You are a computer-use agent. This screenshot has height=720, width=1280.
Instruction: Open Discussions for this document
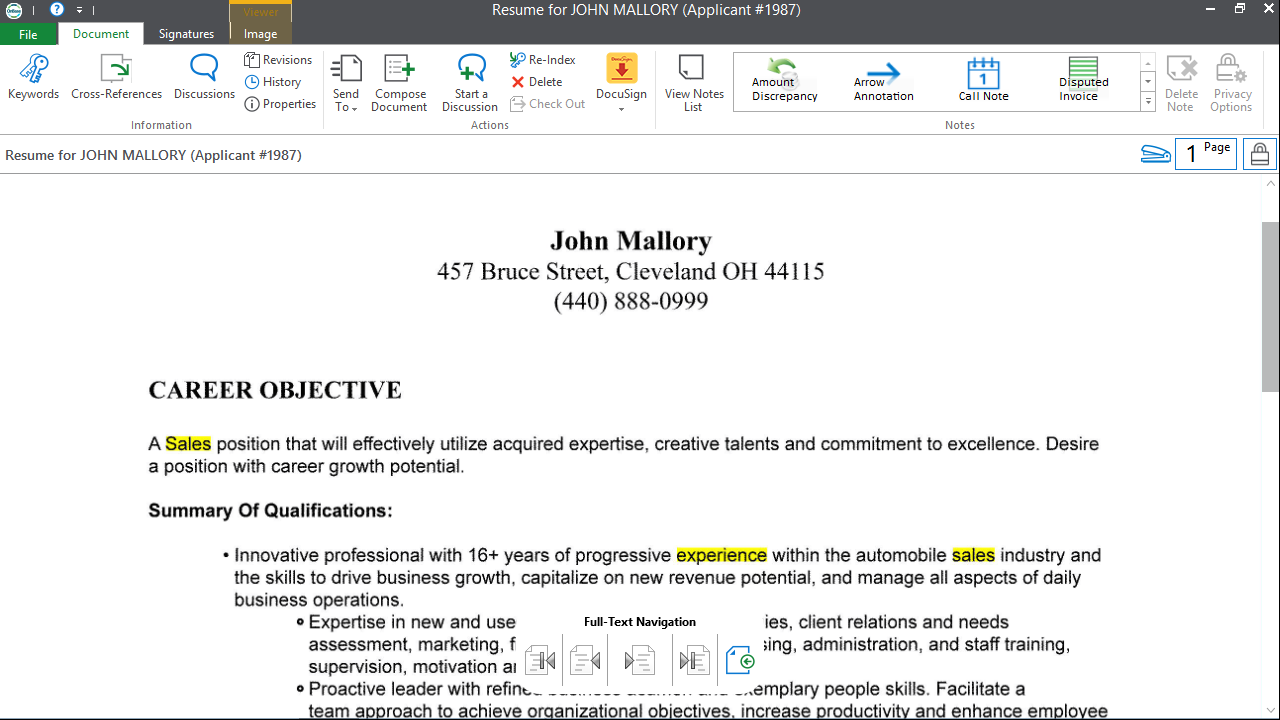click(x=204, y=78)
